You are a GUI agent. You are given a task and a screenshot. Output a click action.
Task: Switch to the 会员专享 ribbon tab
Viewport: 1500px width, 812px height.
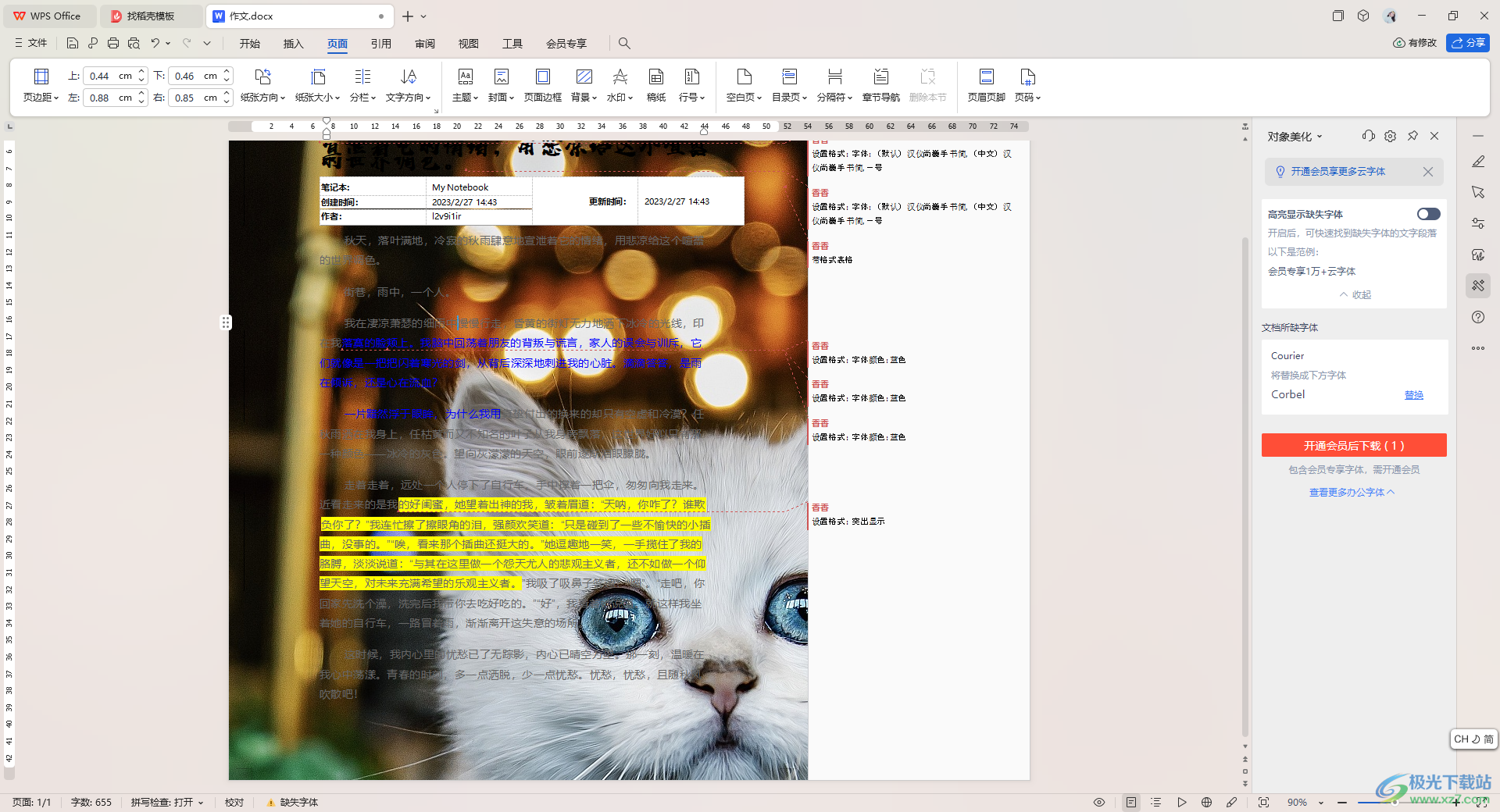(566, 44)
